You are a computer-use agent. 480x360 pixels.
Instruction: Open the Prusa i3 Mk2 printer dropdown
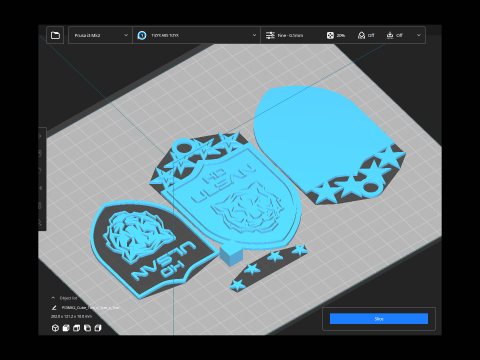click(x=100, y=35)
